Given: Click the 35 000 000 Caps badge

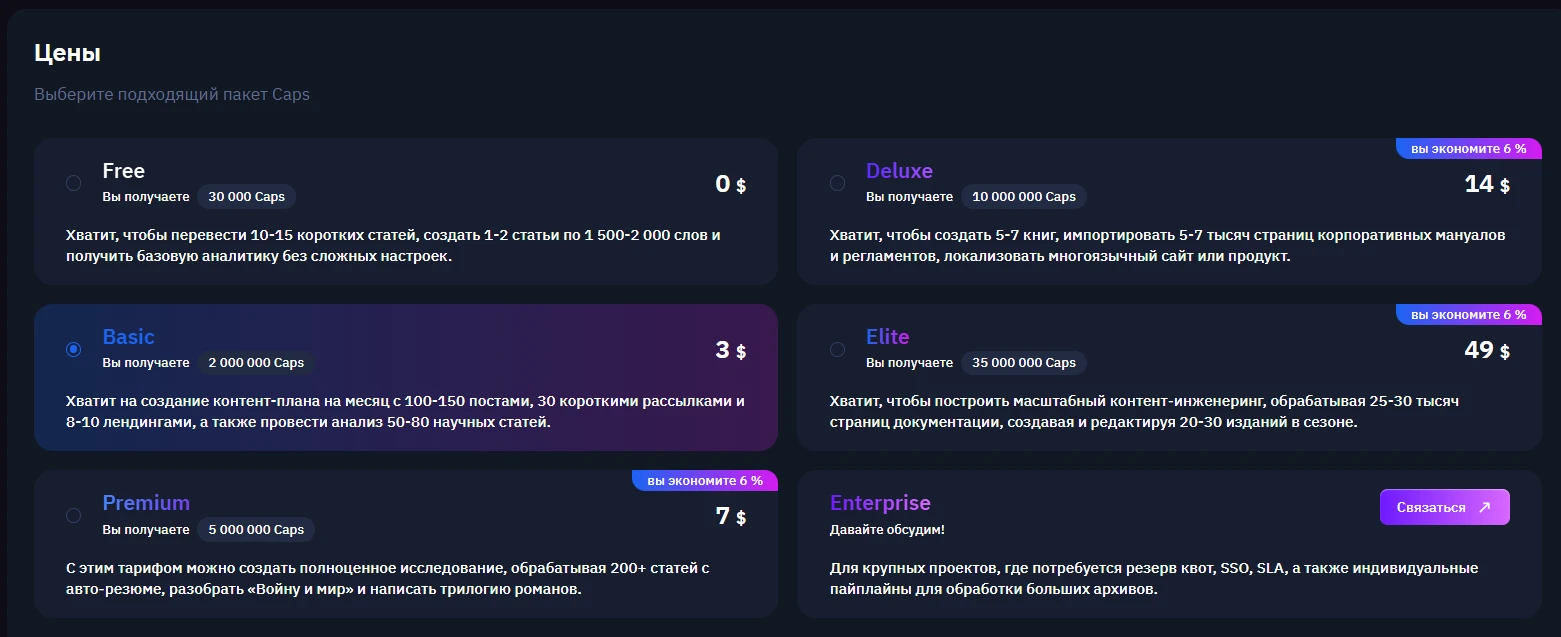Looking at the screenshot, I should pos(1024,363).
